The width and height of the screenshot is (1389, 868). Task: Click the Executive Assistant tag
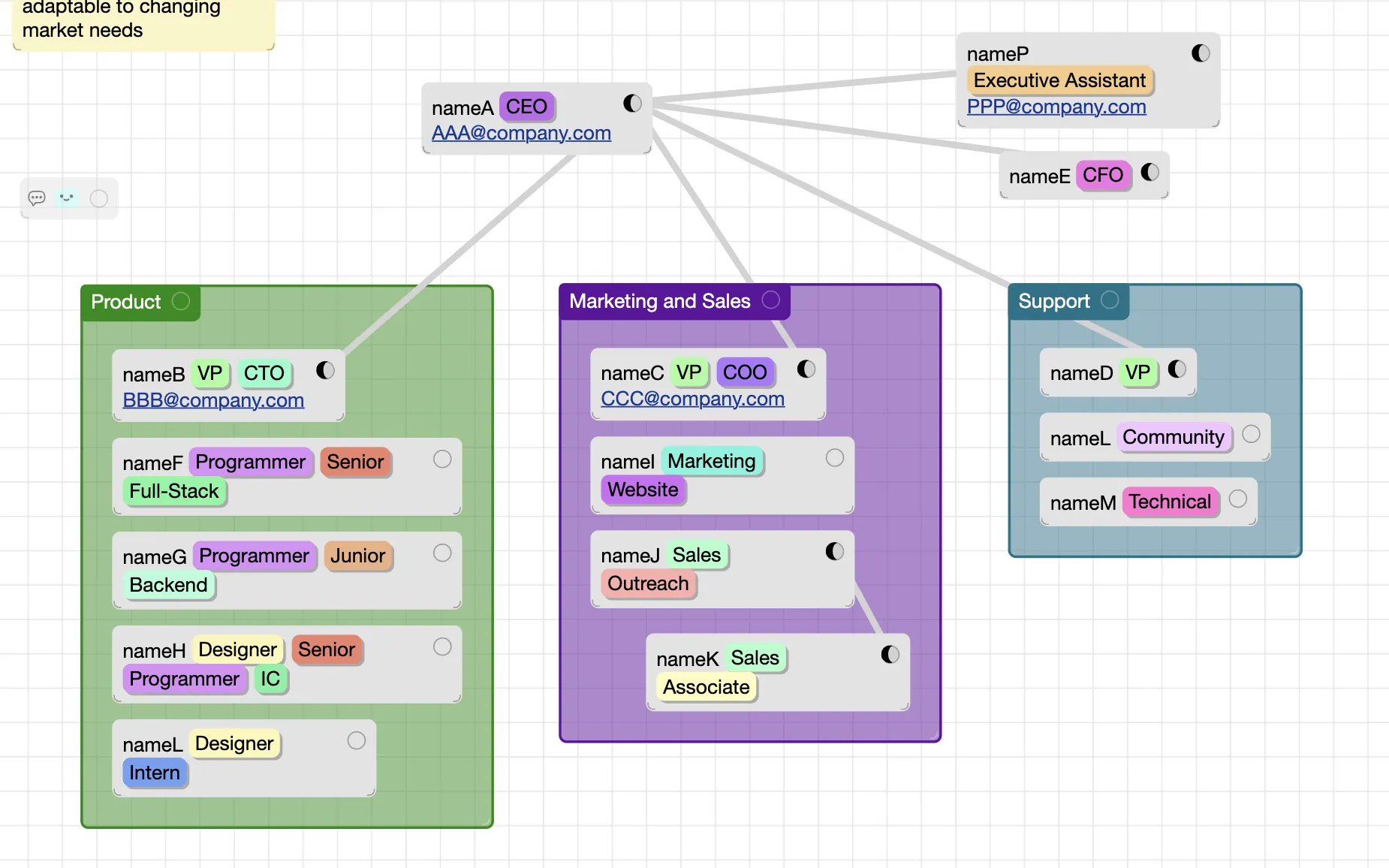click(1059, 80)
